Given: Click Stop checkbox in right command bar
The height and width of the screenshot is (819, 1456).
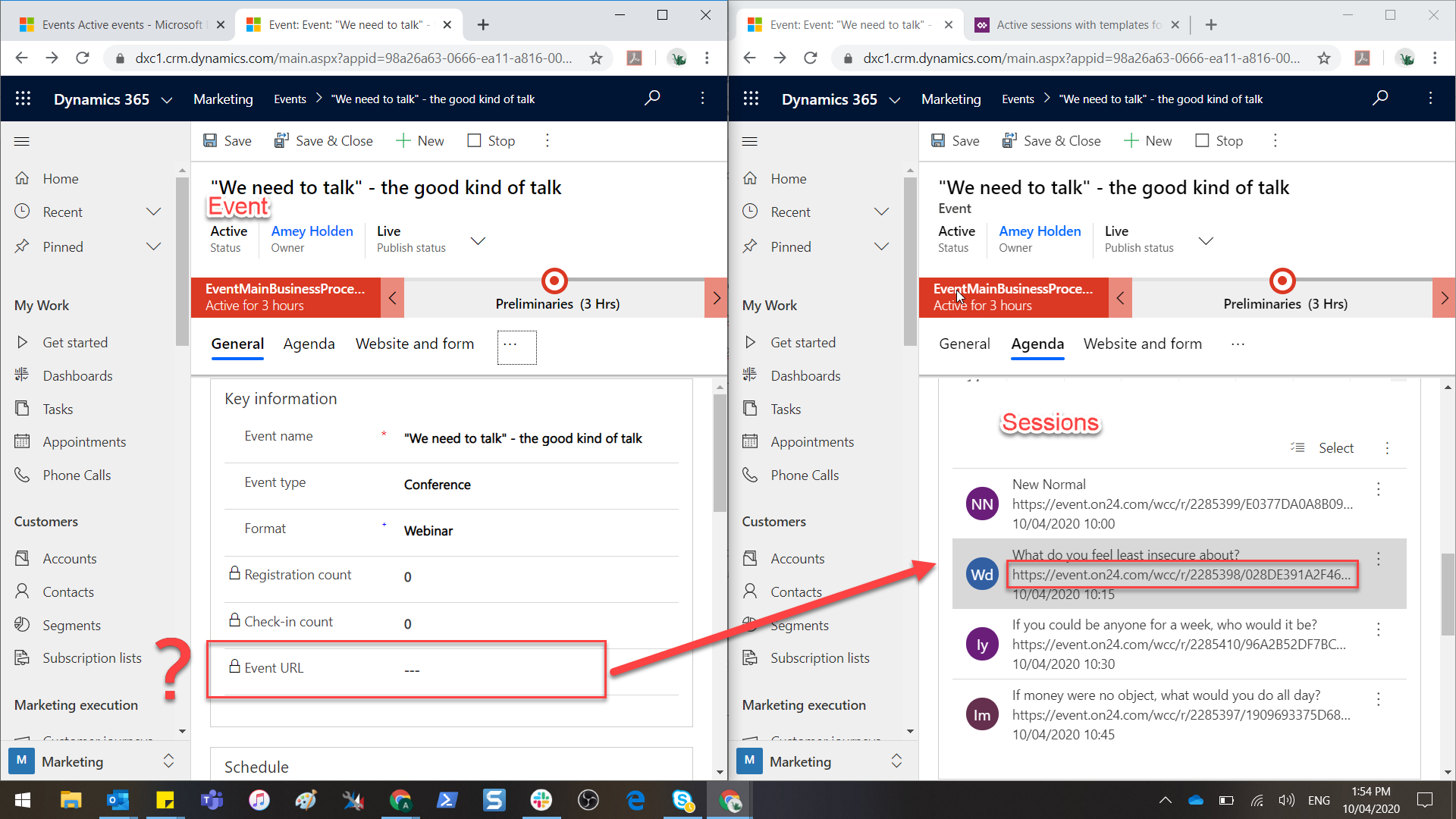Looking at the screenshot, I should 1202,141.
